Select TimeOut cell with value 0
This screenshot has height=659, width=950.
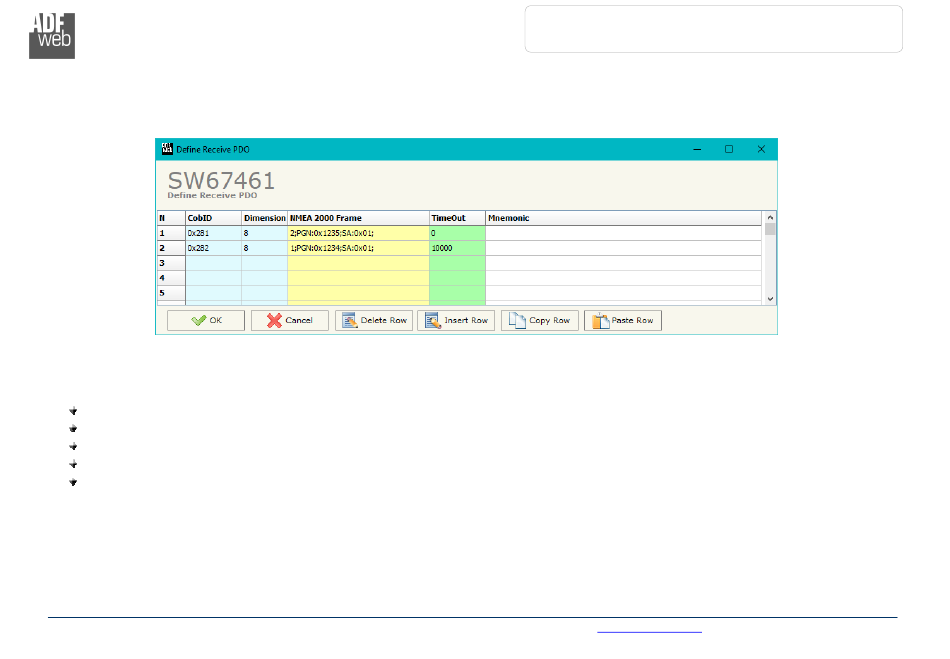point(457,233)
